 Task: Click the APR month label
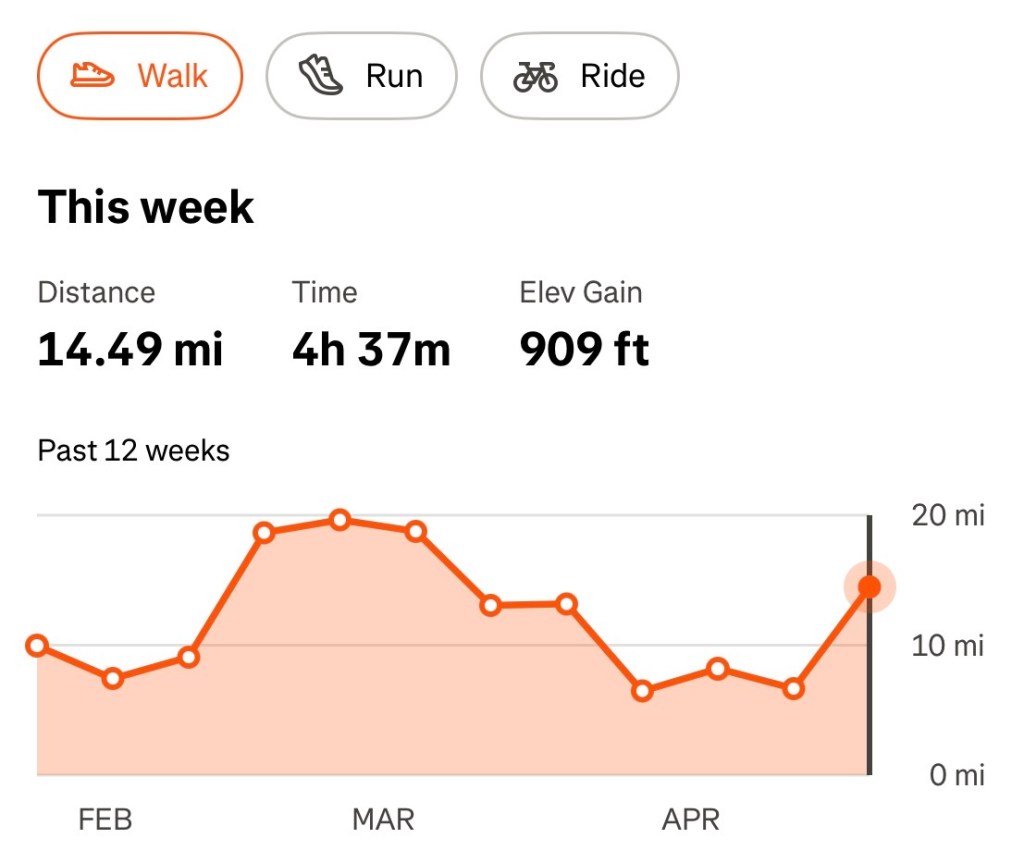pyautogui.click(x=691, y=821)
